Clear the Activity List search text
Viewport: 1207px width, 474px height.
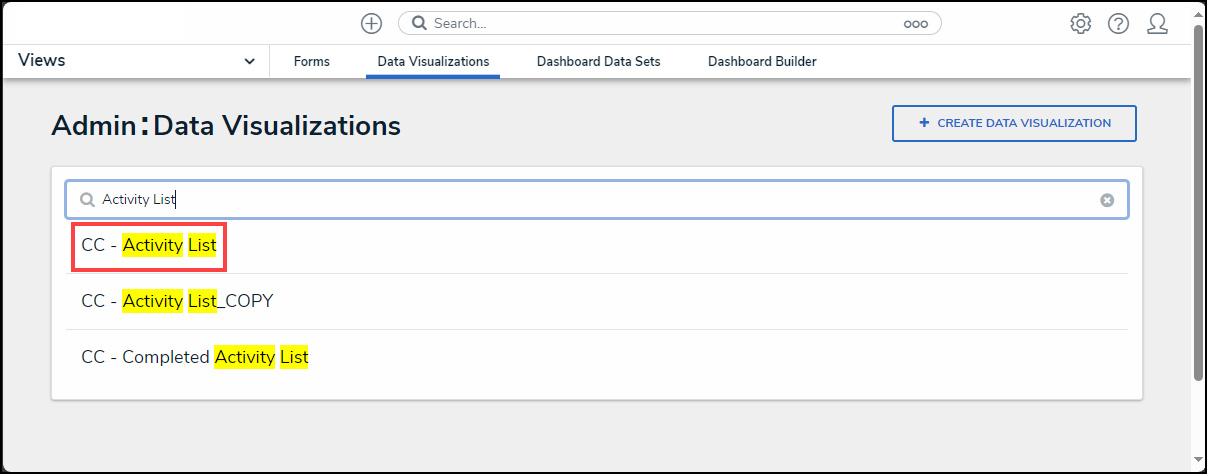[x=1107, y=200]
